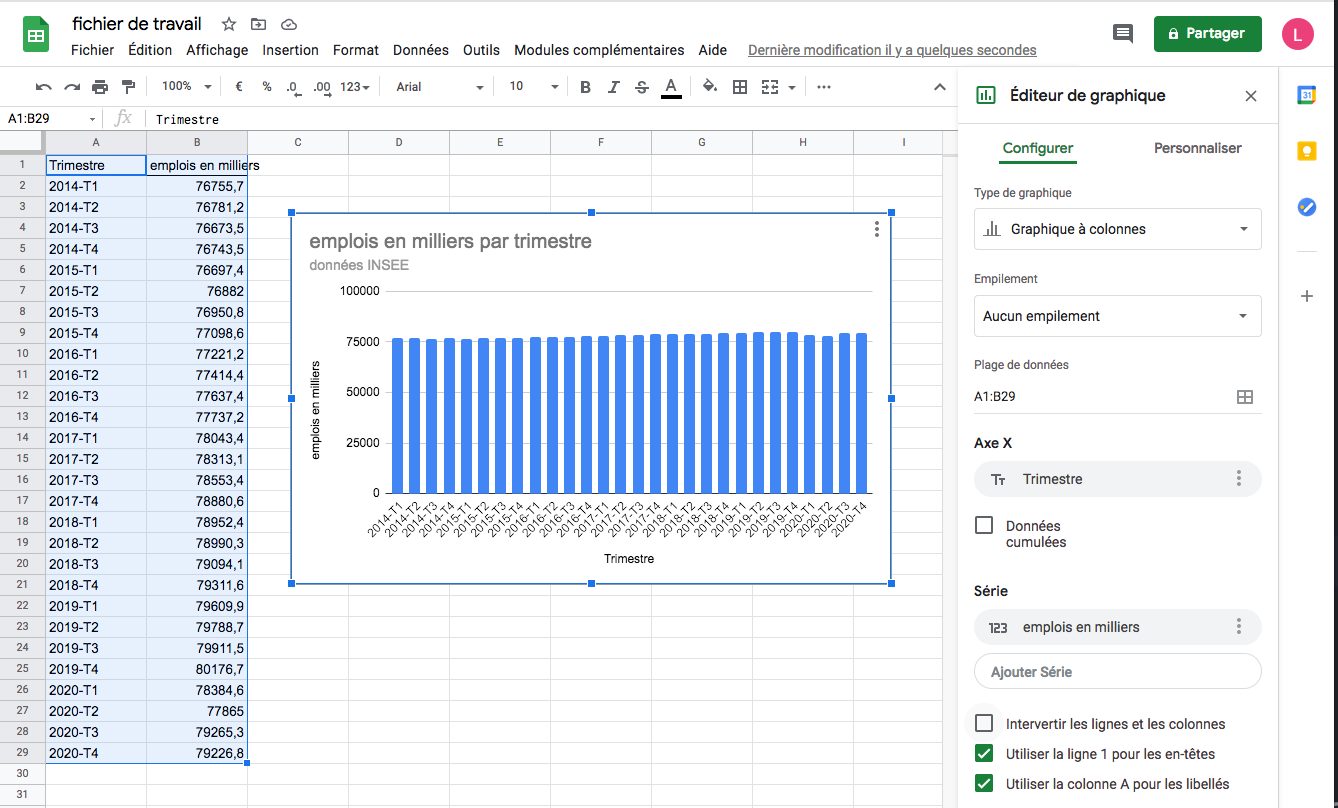
Task: Uncheck Utiliser la colonne A pour les libellés
Action: [984, 783]
